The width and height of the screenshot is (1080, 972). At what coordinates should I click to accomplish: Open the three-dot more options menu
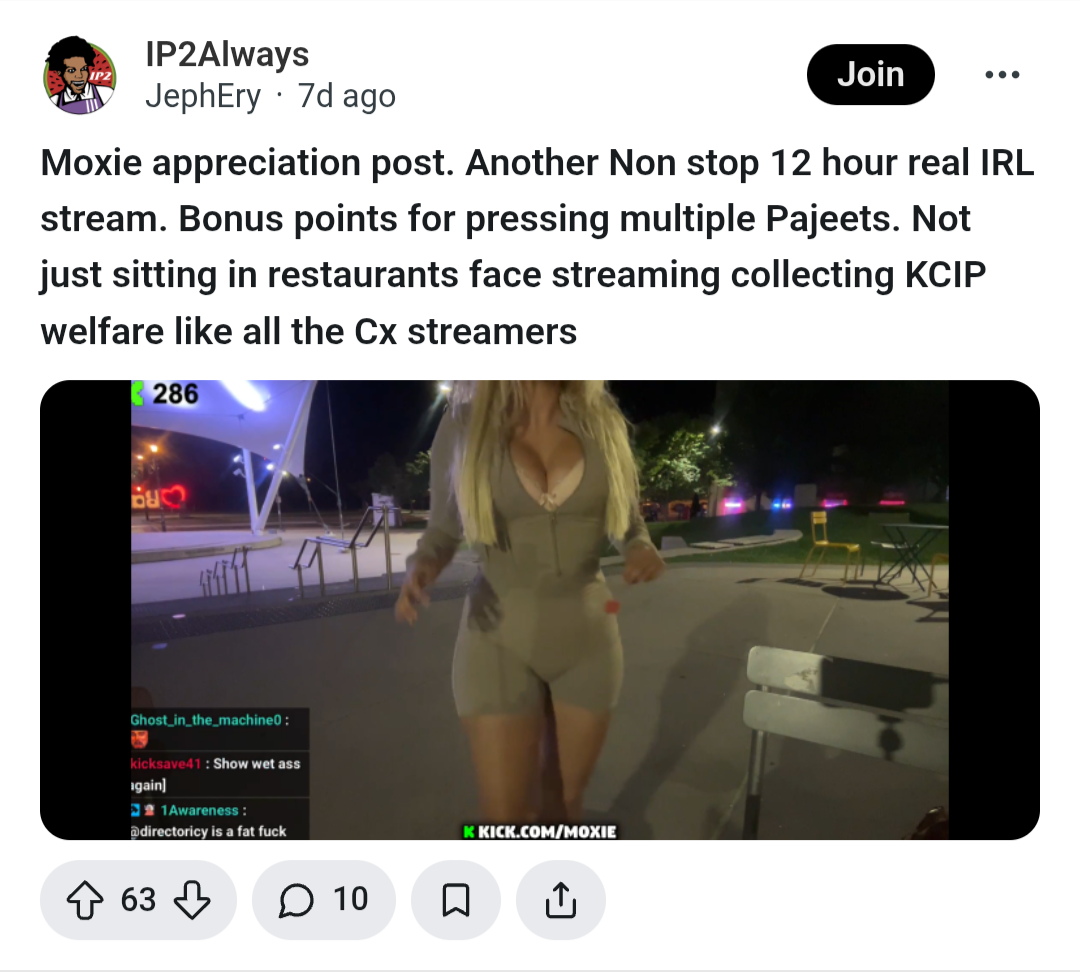pyautogui.click(x=1002, y=74)
